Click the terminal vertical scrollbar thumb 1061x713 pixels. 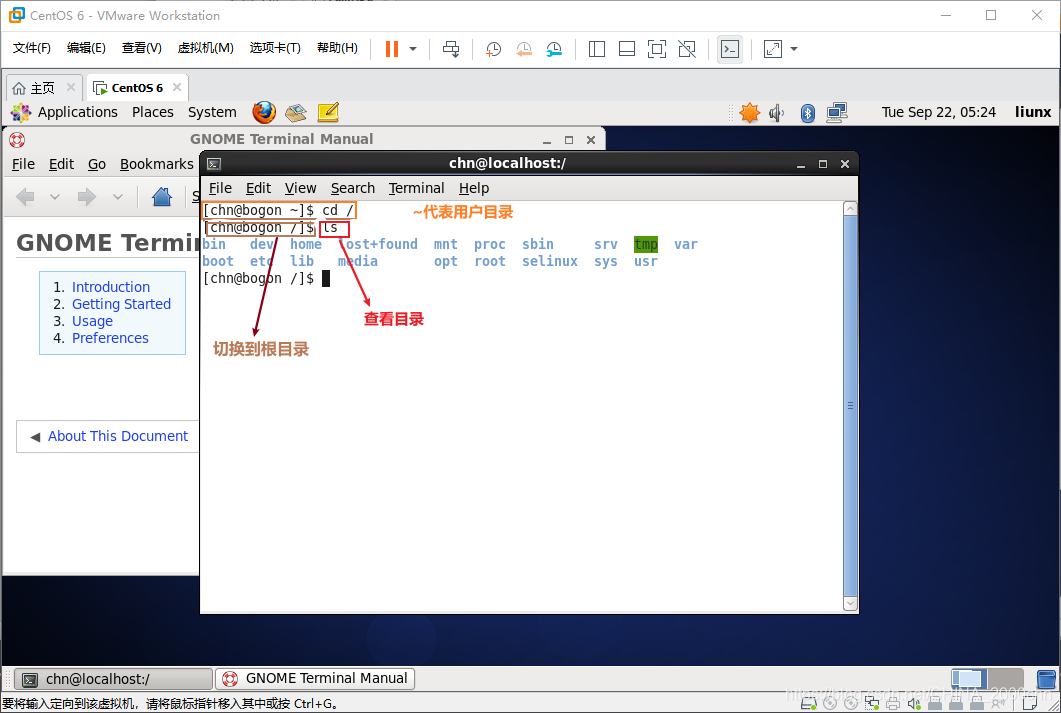(851, 406)
